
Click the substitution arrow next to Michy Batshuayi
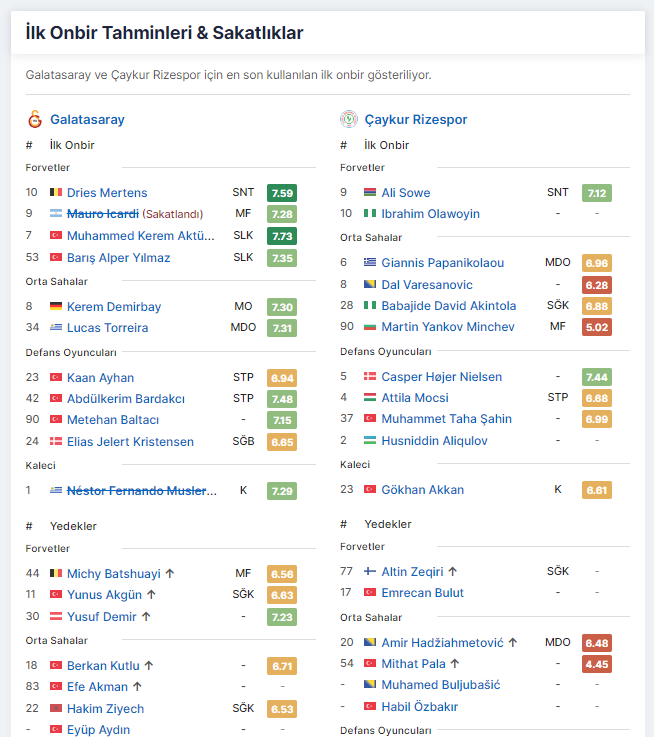(x=170, y=573)
